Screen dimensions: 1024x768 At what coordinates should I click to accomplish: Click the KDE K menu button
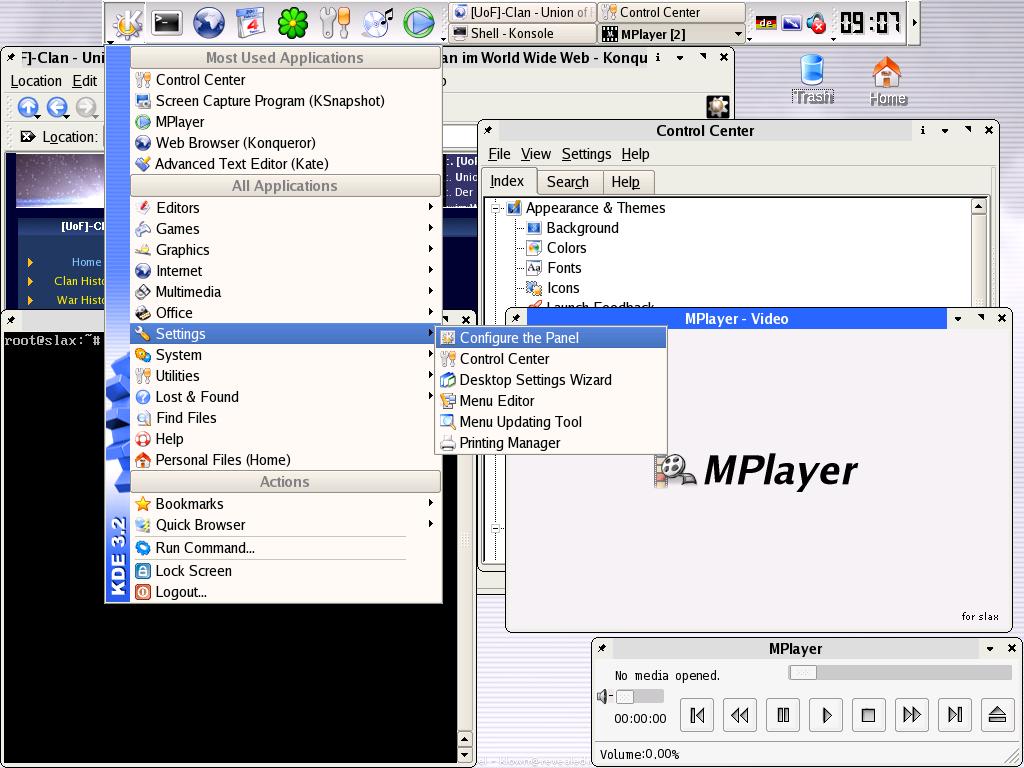[126, 22]
